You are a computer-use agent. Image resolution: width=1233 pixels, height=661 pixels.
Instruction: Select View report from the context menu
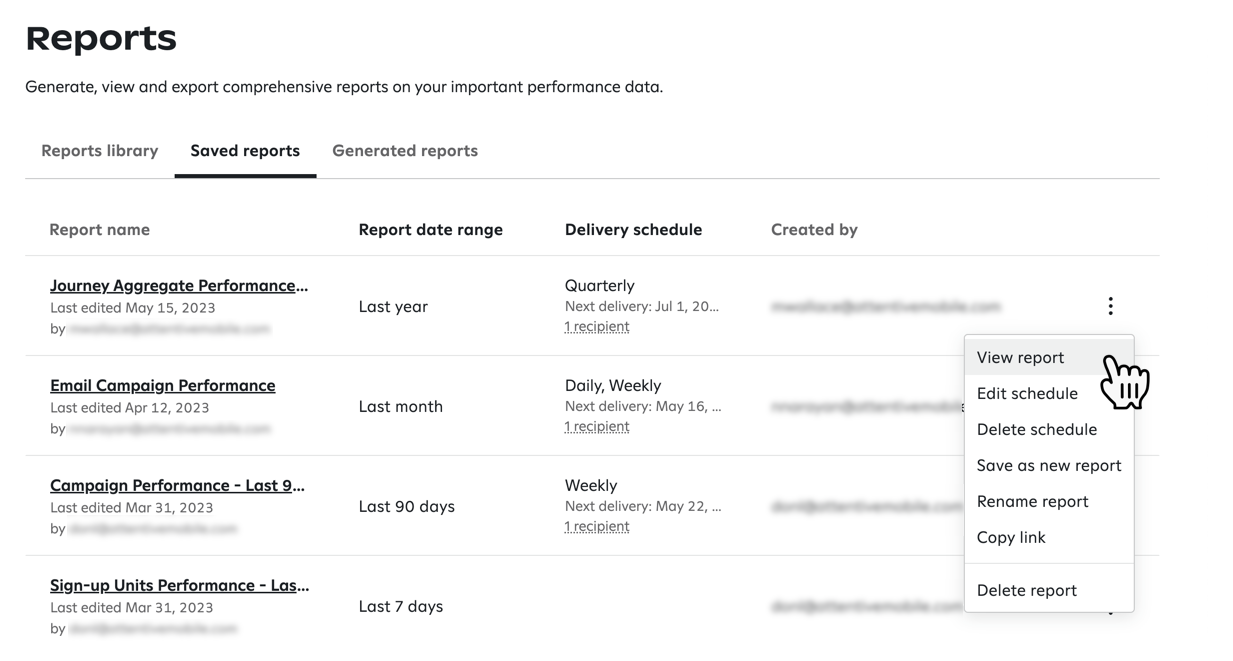(1020, 357)
